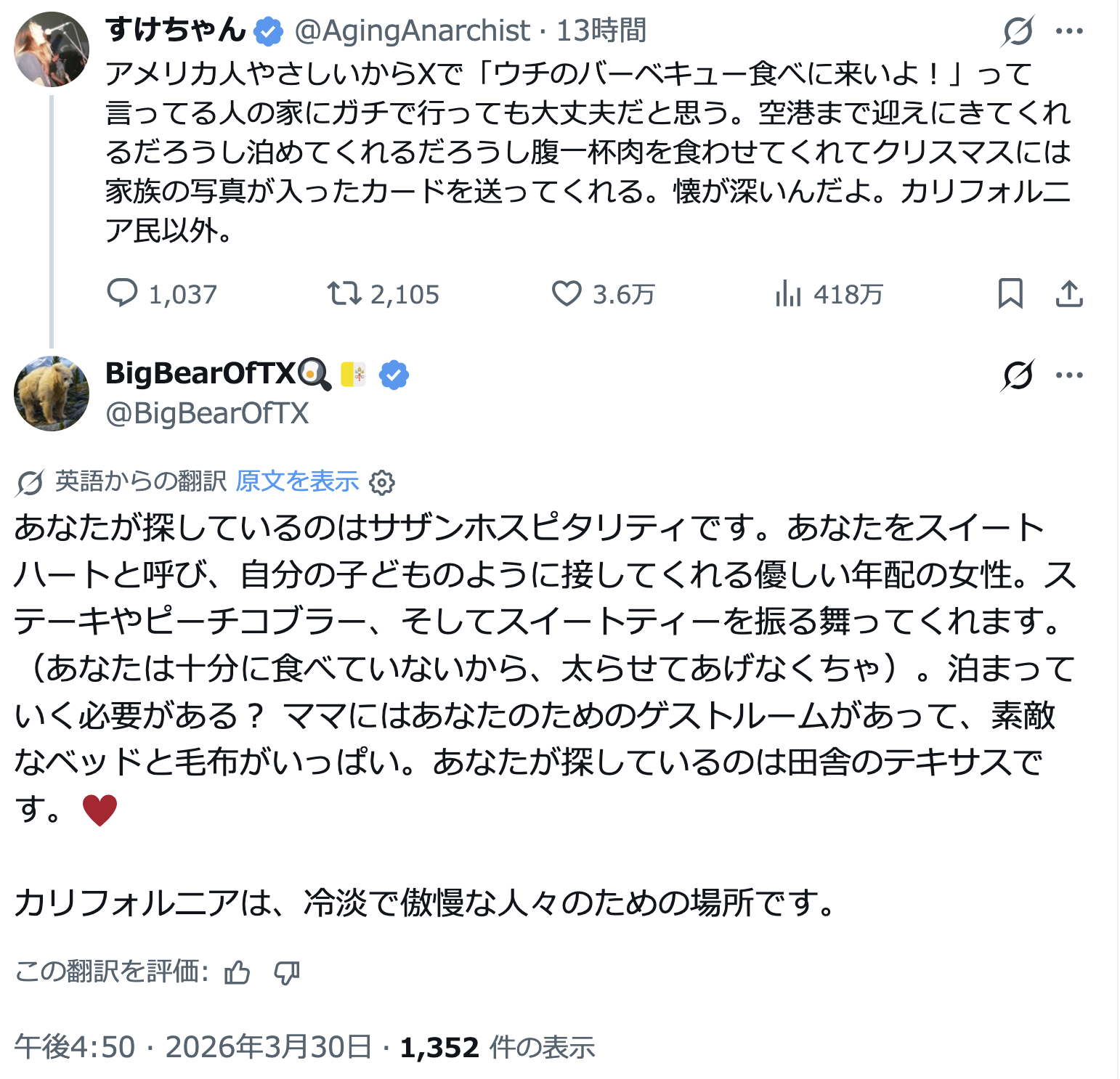Like すけちゃん's tweet

coord(567,293)
